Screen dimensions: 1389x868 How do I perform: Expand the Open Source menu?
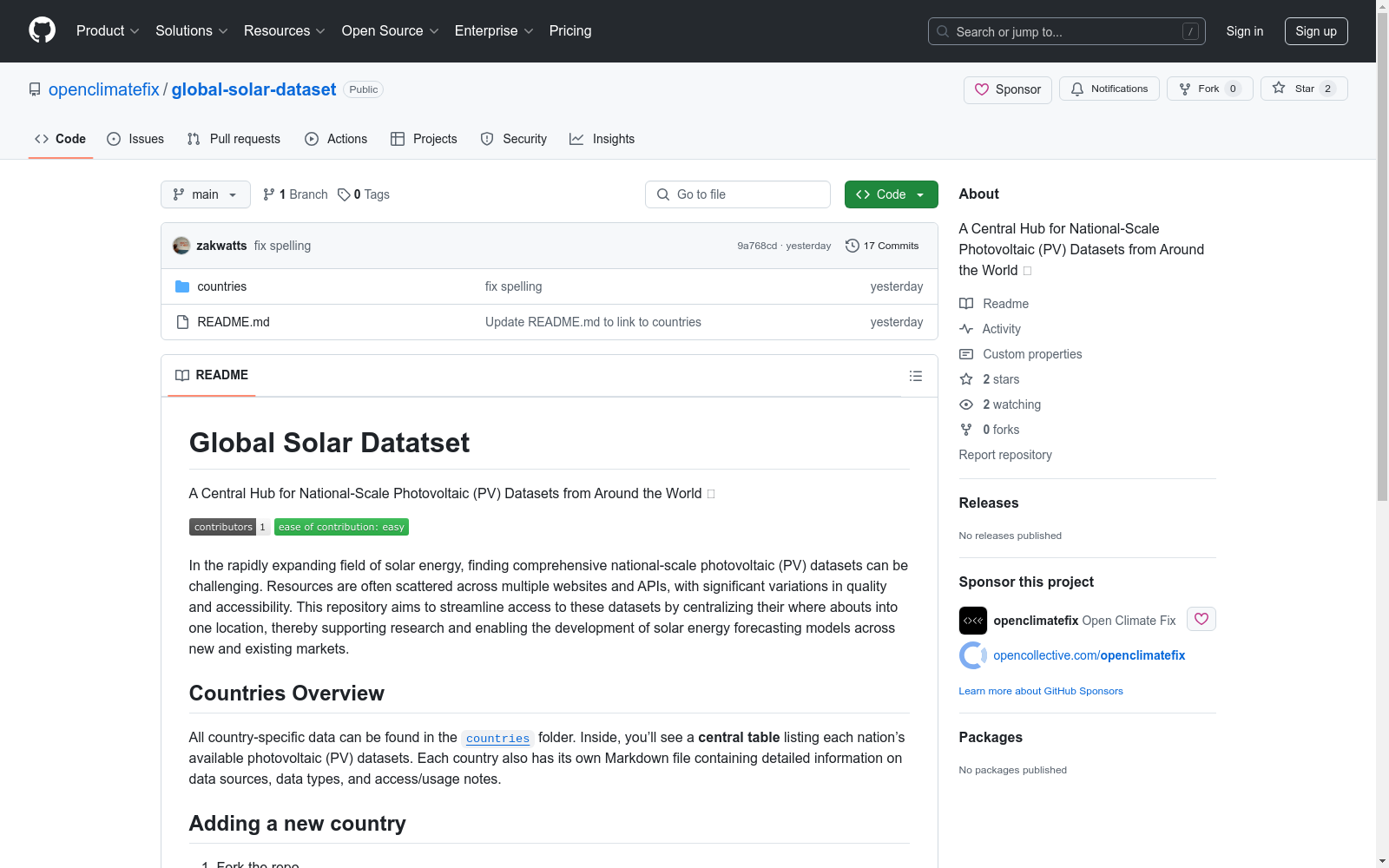click(391, 31)
